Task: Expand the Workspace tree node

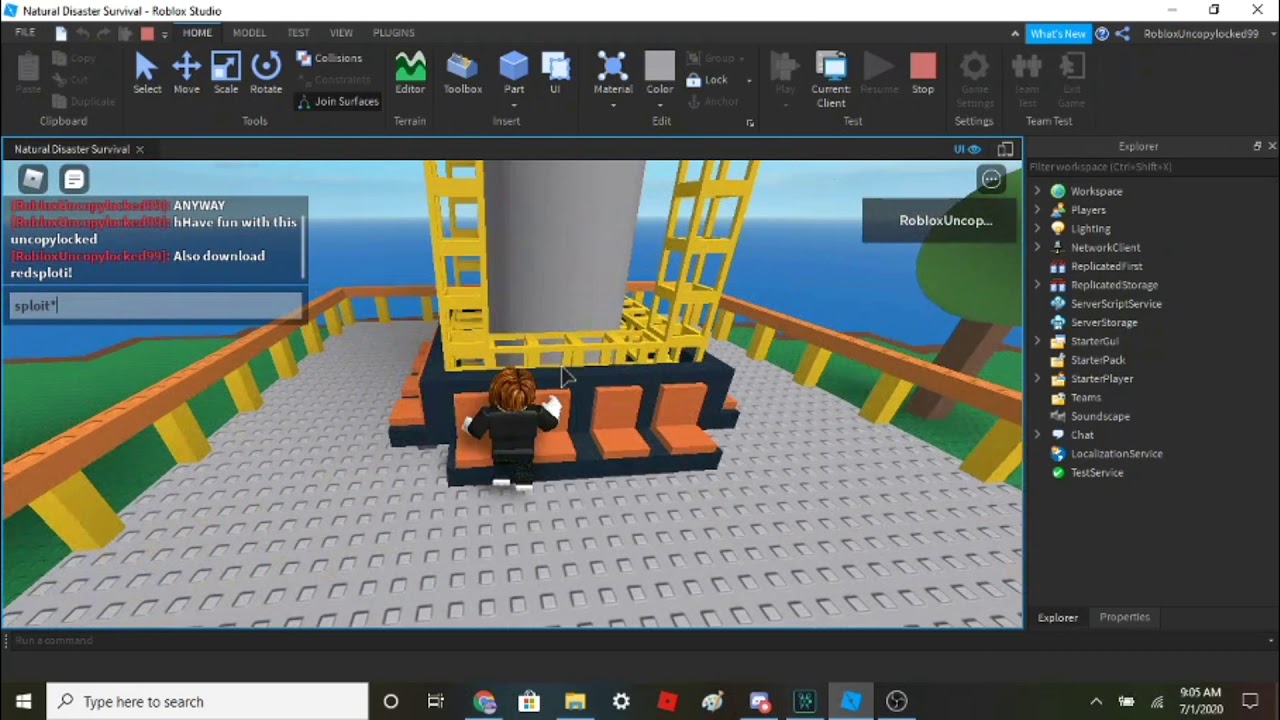Action: tap(1037, 191)
